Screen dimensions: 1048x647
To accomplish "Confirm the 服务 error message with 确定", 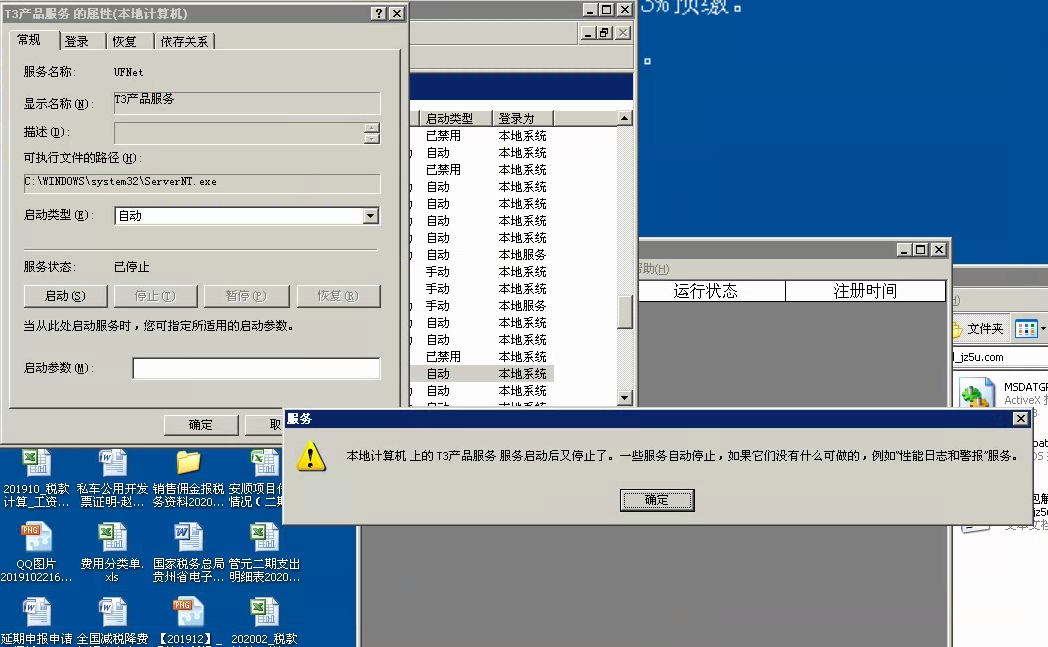I will coord(657,500).
